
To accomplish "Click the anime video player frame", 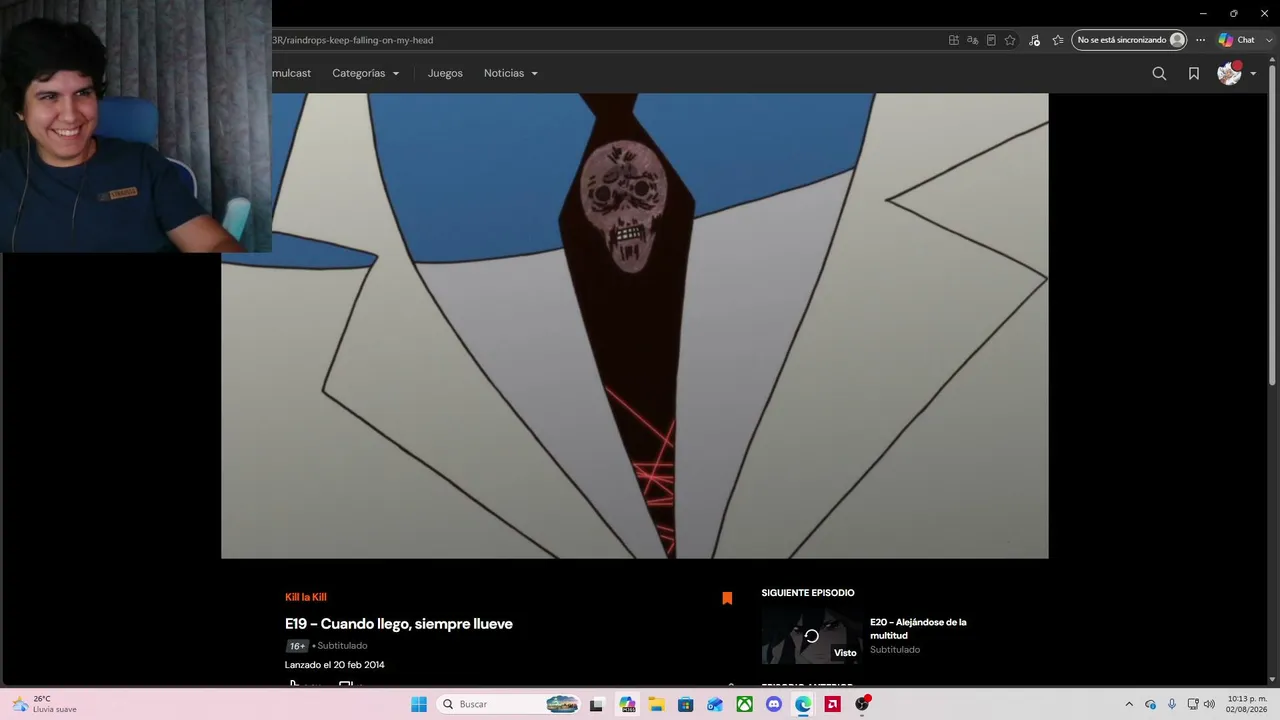I will 635,326.
